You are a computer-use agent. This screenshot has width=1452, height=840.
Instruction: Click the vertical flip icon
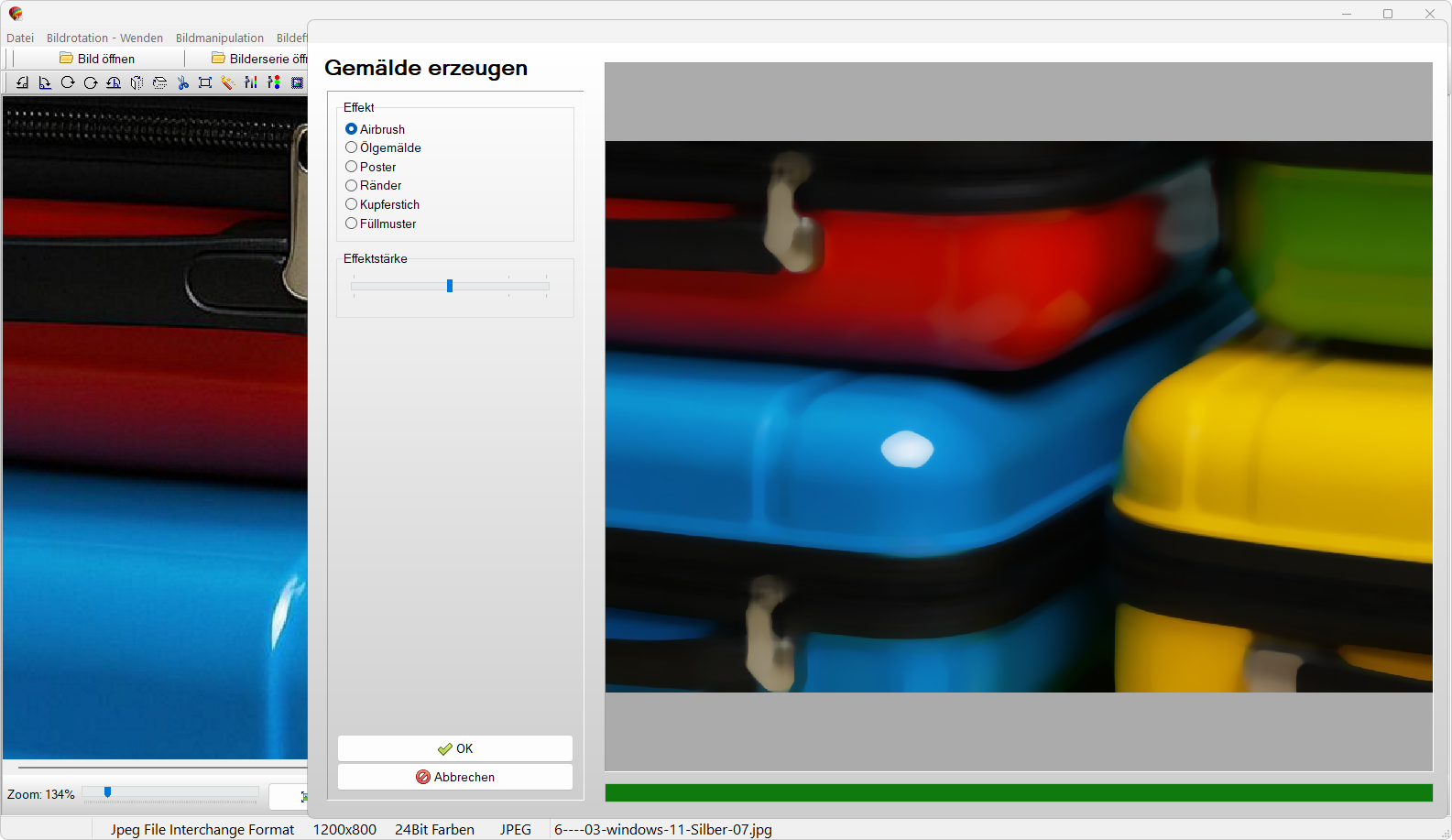tap(159, 82)
